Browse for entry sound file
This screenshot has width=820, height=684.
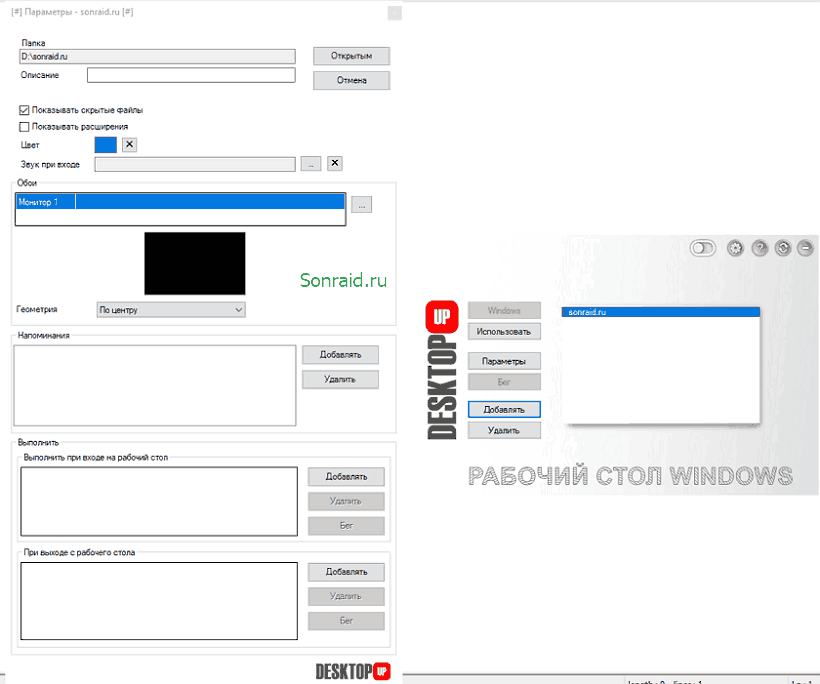pos(311,164)
